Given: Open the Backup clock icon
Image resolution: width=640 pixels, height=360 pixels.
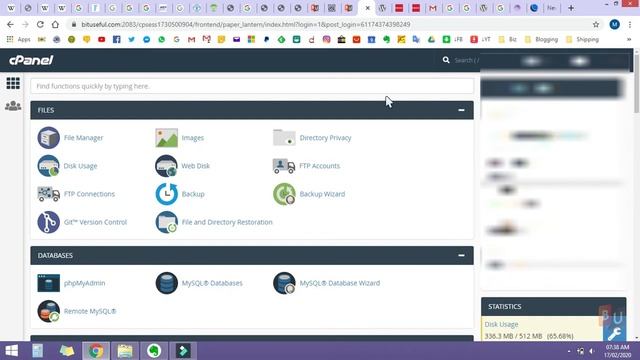Looking at the screenshot, I should [167, 194].
